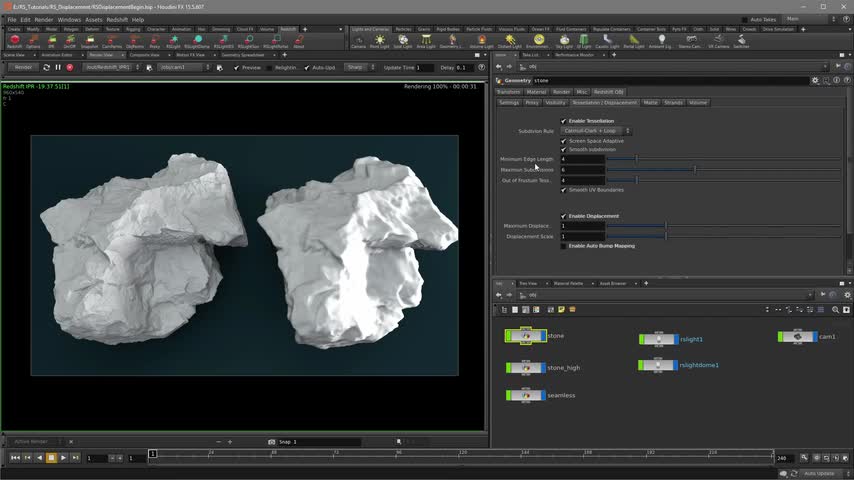Click the rslightdome1 node

[659, 365]
